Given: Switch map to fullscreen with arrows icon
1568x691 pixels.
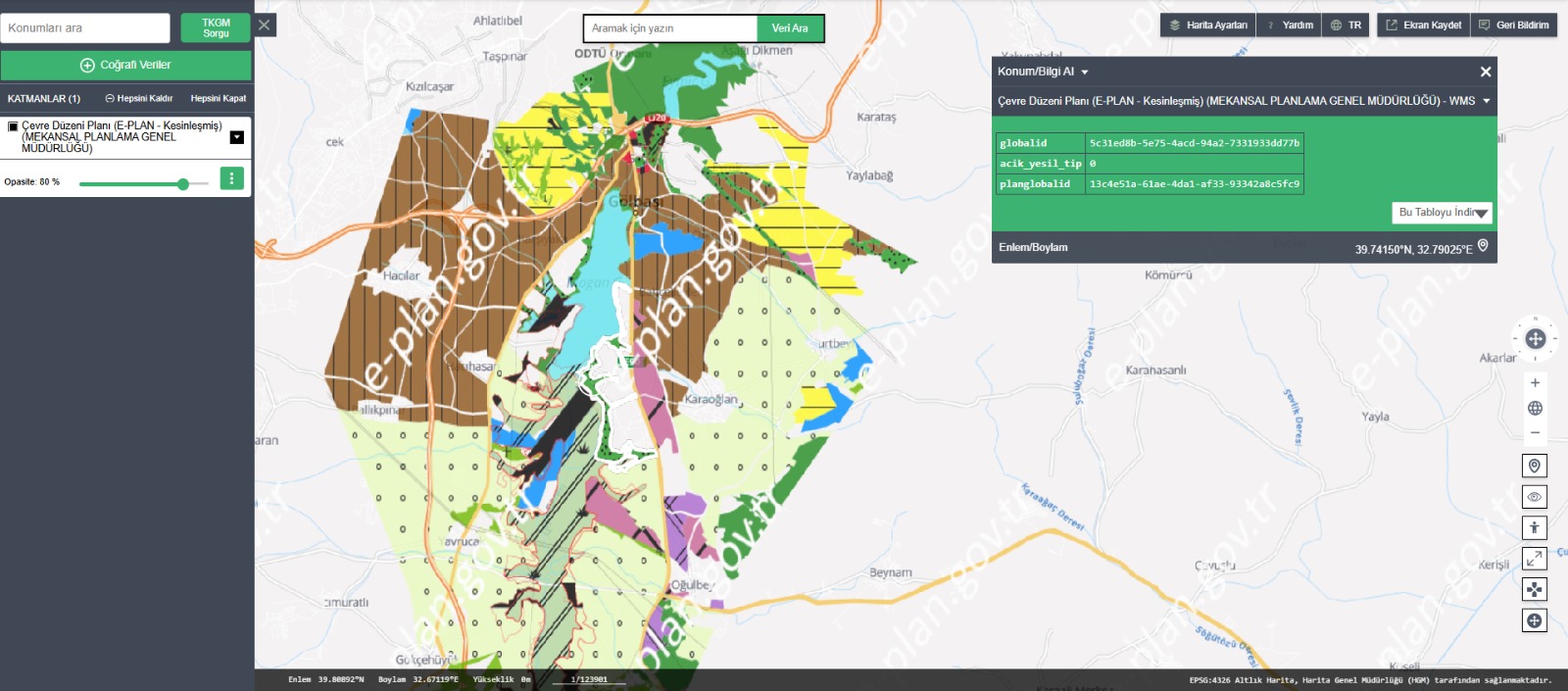Looking at the screenshot, I should (1535, 559).
